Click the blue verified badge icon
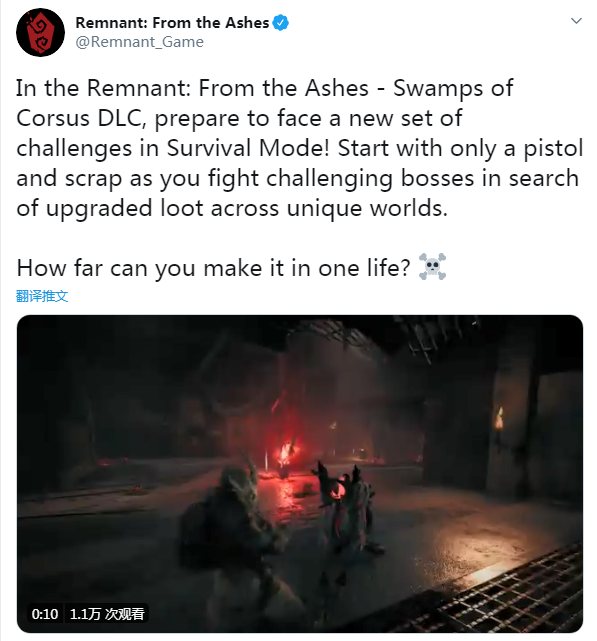Viewport: 597px width, 641px height. [x=281, y=23]
